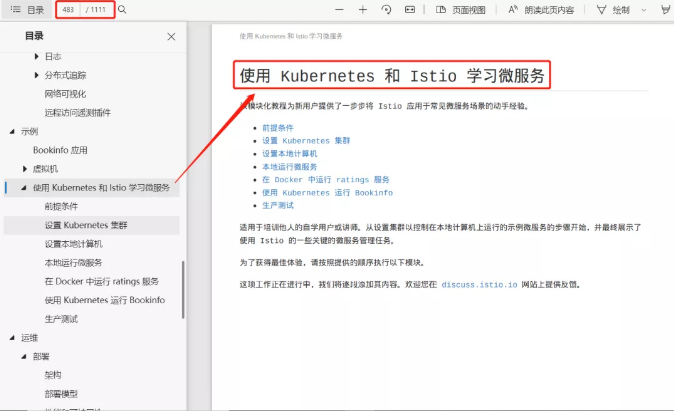Image resolution: width=674 pixels, height=412 pixels.
Task: Expand the 分布式追踪 tree node
Action: point(37,75)
